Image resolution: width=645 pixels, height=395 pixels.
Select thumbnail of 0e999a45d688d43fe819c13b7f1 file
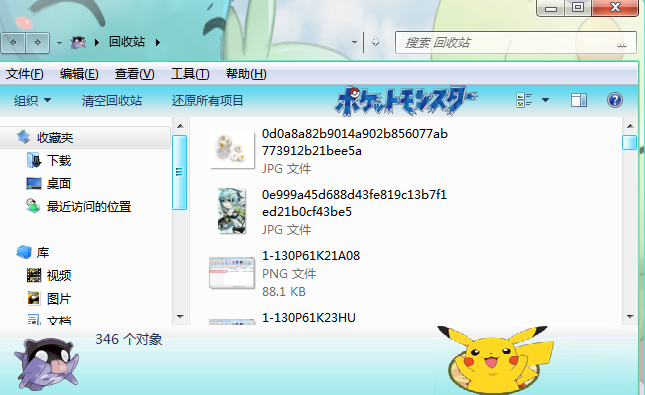(x=232, y=211)
